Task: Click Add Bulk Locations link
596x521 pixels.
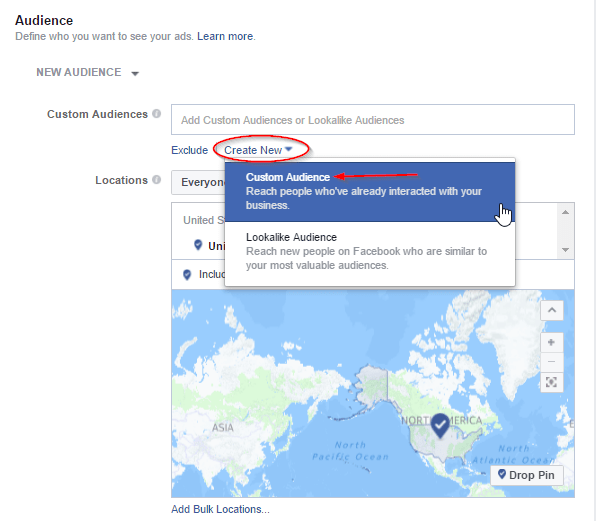Action: (220, 509)
